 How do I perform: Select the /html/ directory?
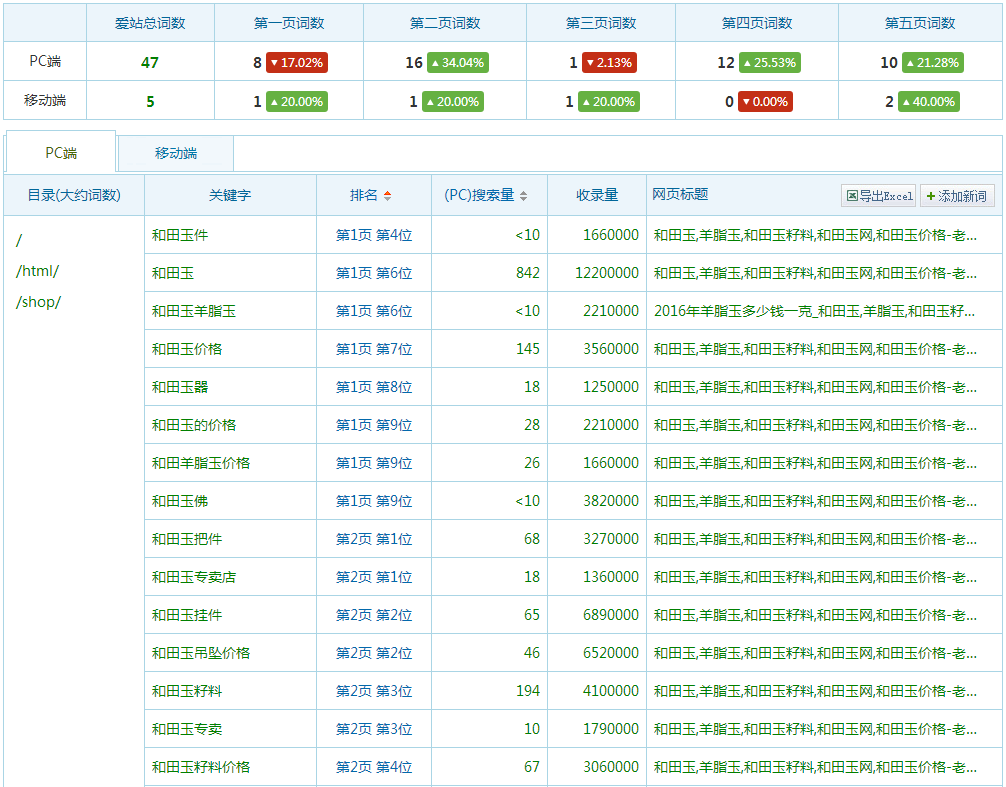pyautogui.click(x=38, y=271)
